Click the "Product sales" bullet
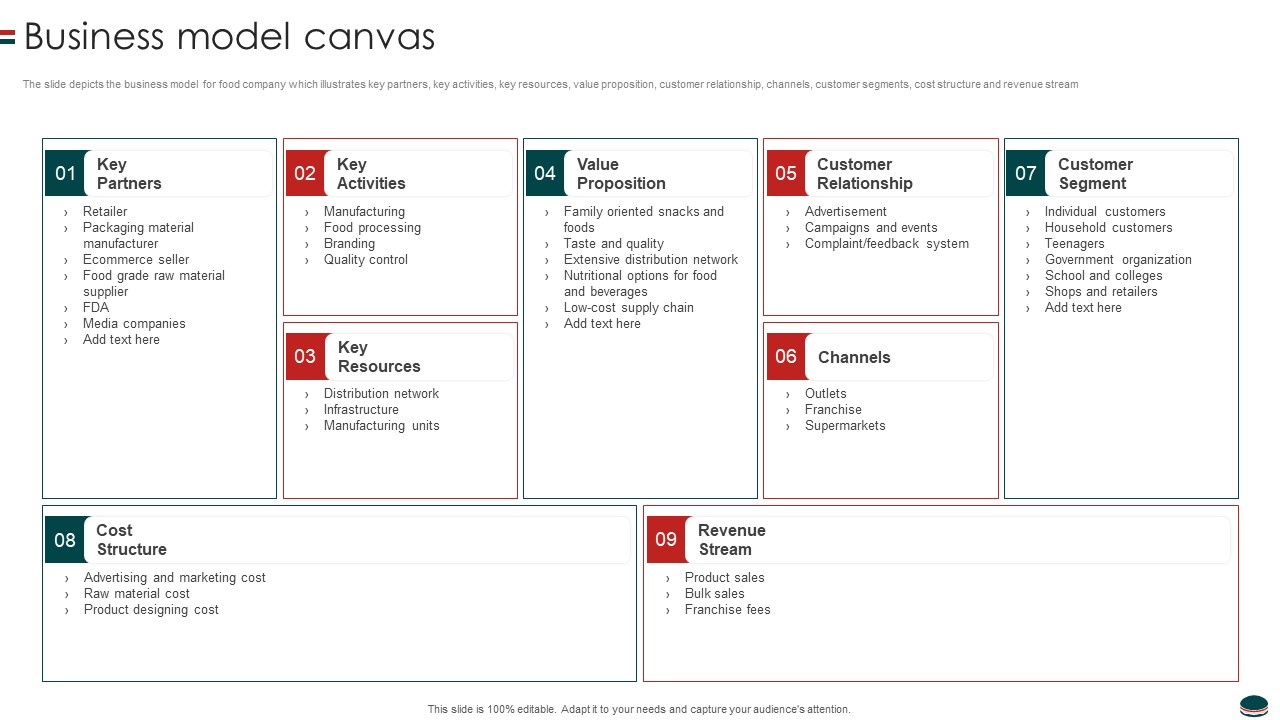This screenshot has width=1280, height=720. 724,578
